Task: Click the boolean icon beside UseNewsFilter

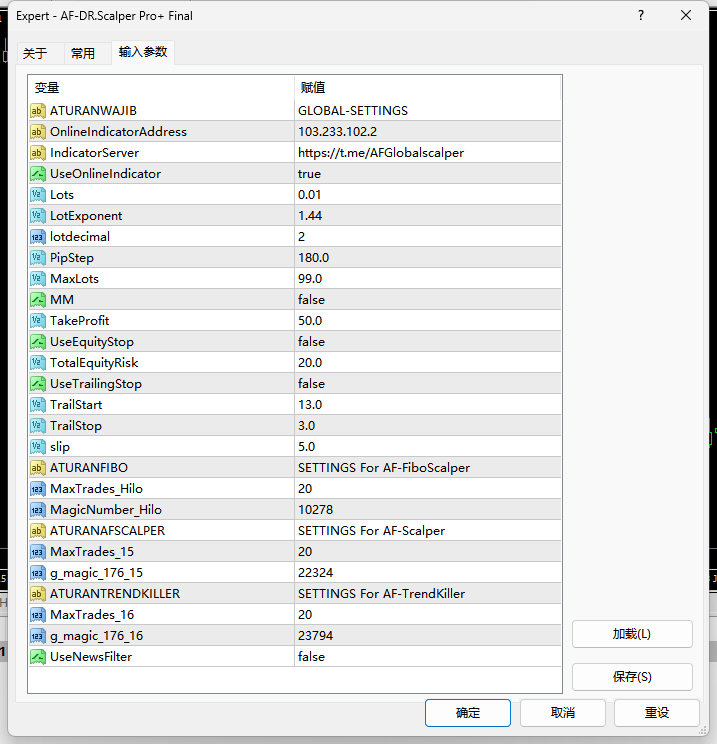Action: click(x=38, y=657)
